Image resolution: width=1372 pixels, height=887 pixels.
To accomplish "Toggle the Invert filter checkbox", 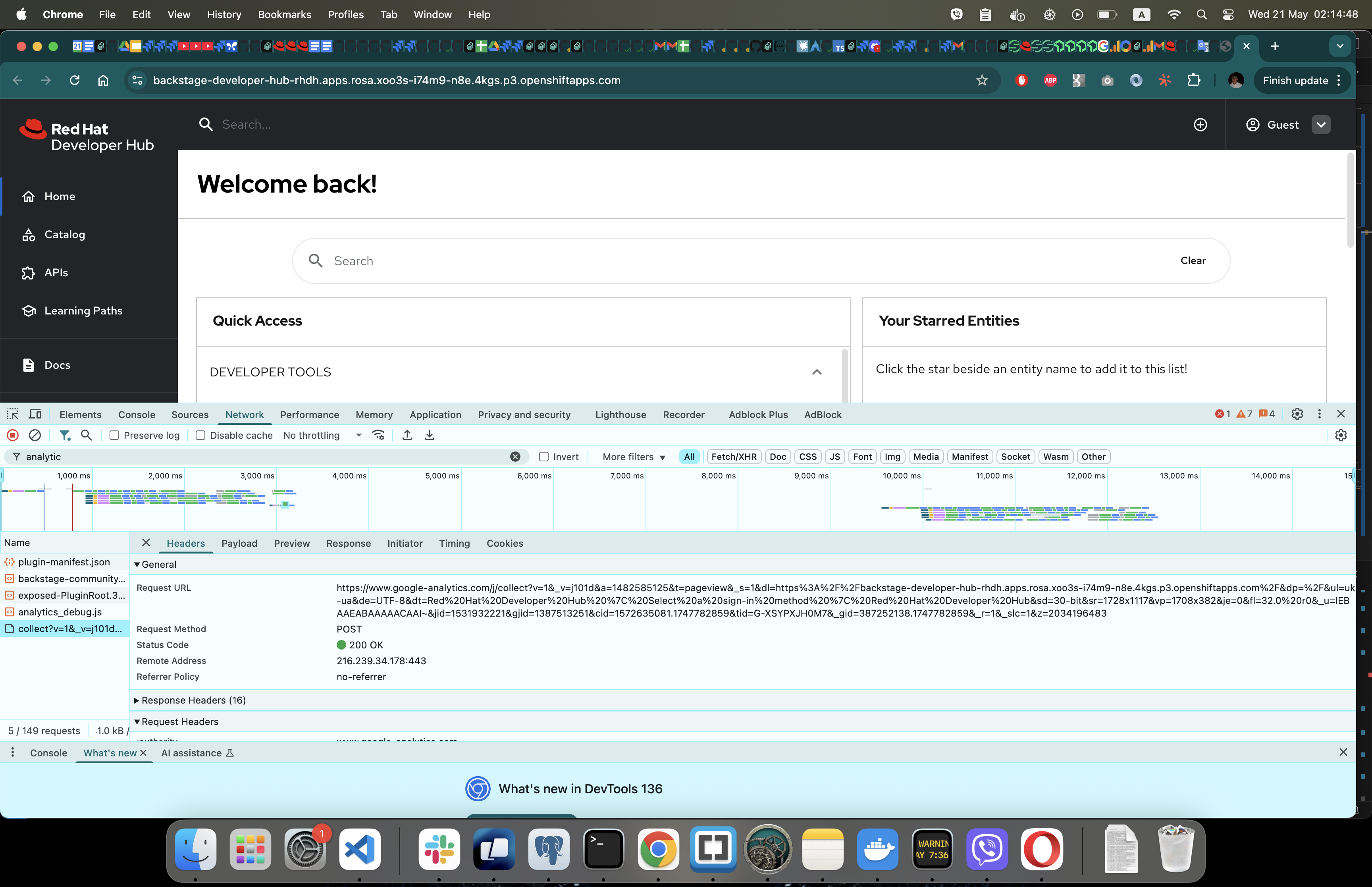I will (x=543, y=457).
